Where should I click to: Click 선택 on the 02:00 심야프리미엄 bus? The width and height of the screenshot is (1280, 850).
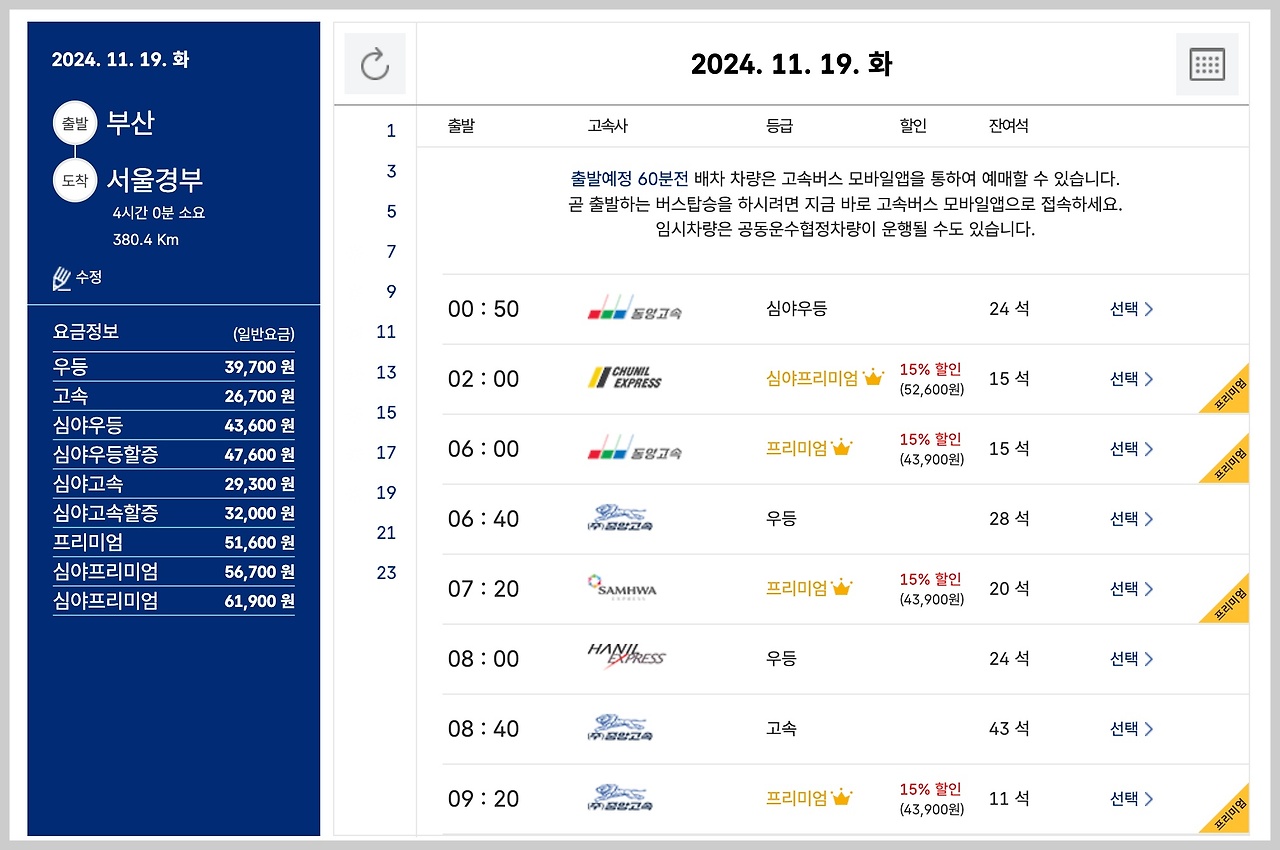coord(1125,379)
